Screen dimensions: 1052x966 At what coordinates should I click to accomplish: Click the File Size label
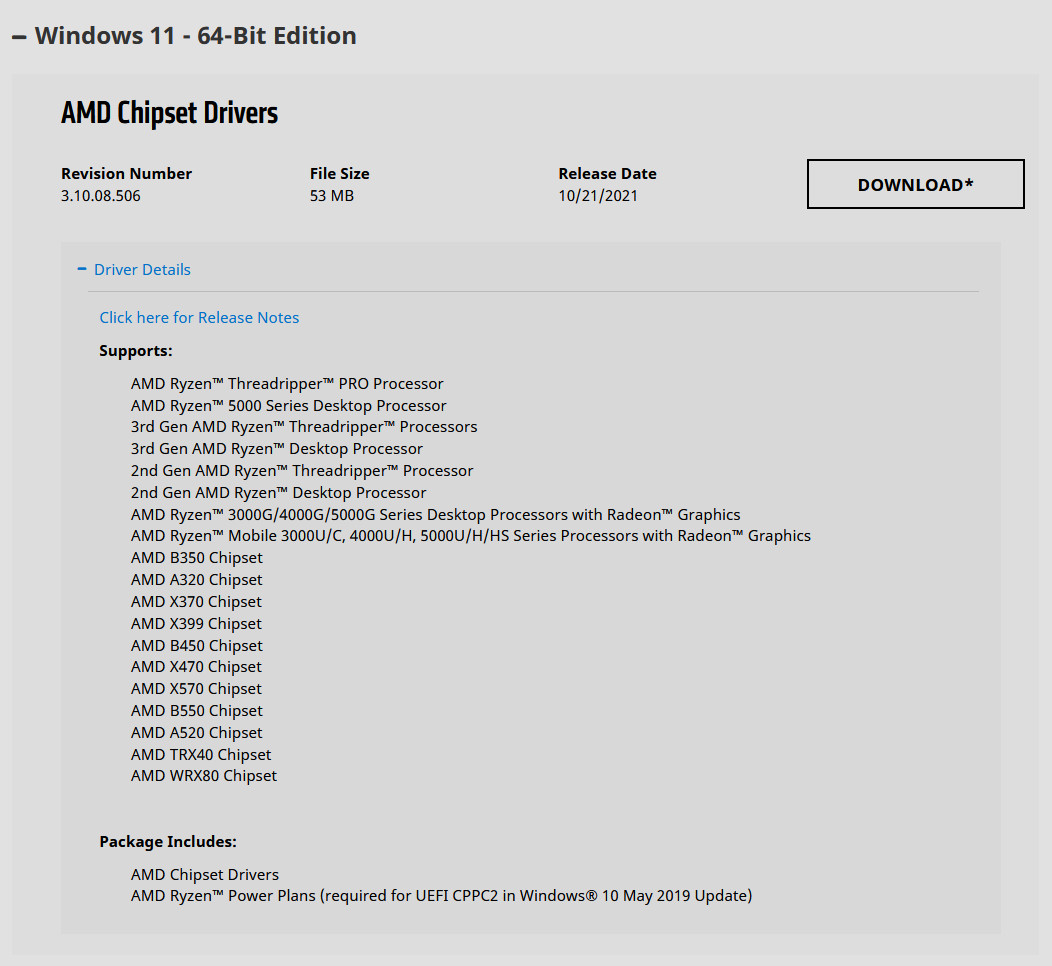click(x=339, y=174)
